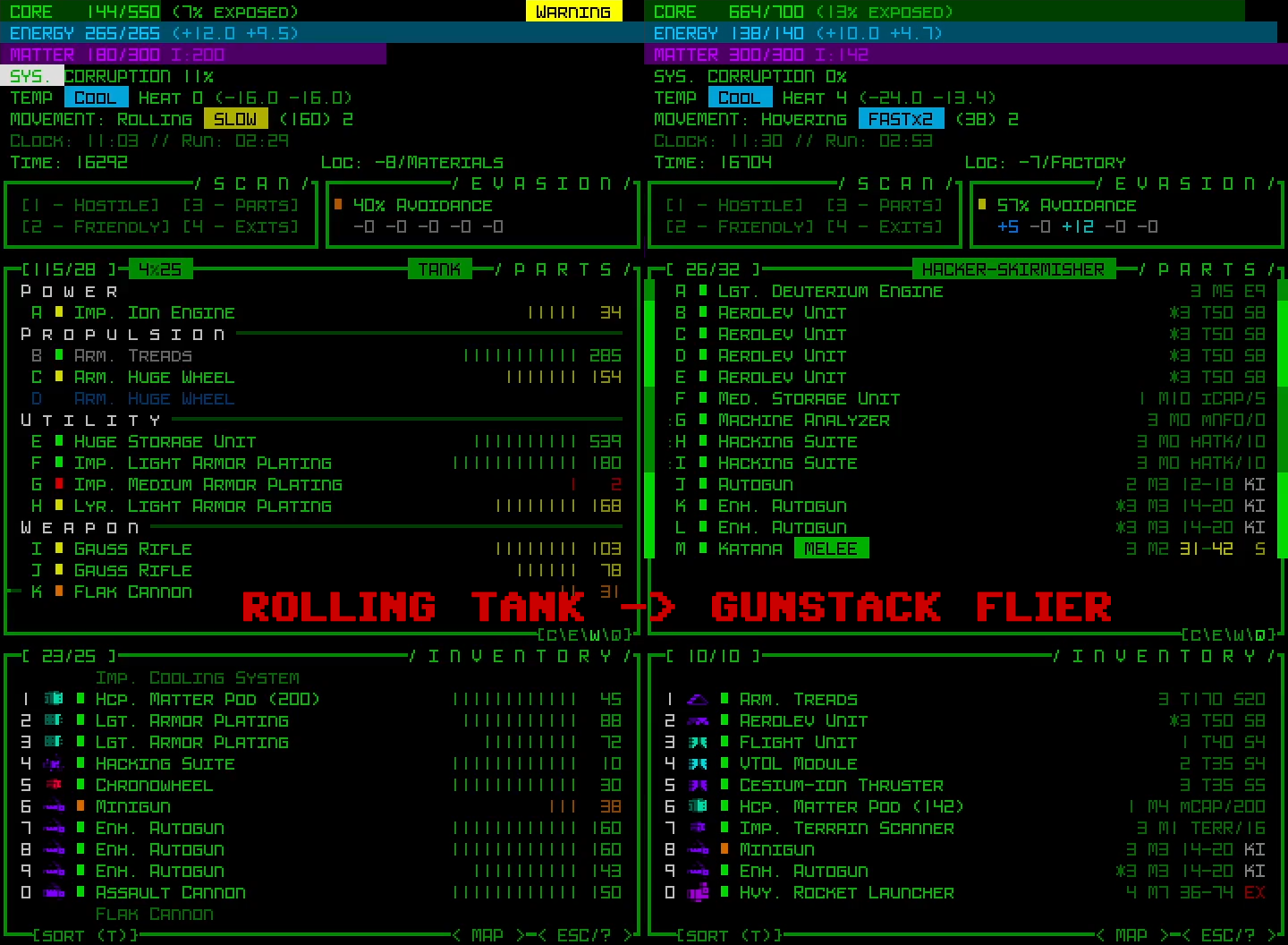Click the Hvy. Rocket Launcher icon
The width and height of the screenshot is (1288, 945).
[698, 892]
